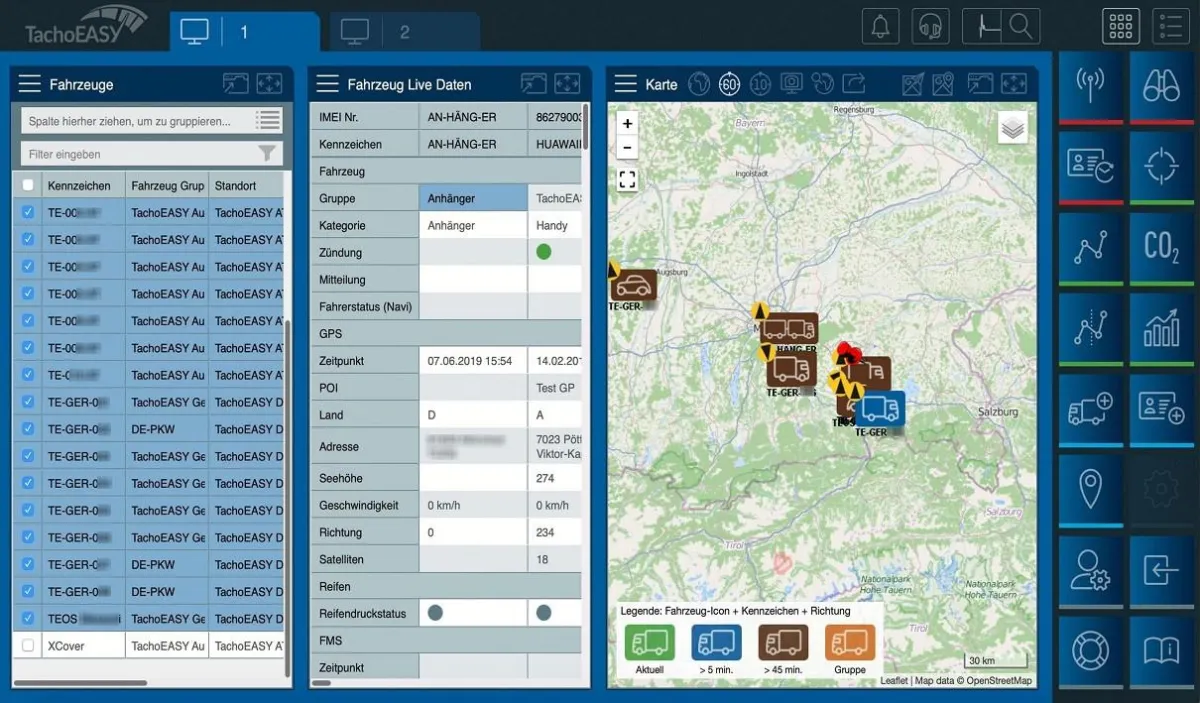Viewport: 1200px width, 703px height.
Task: Click the bar chart statistics tile
Action: coord(1161,328)
